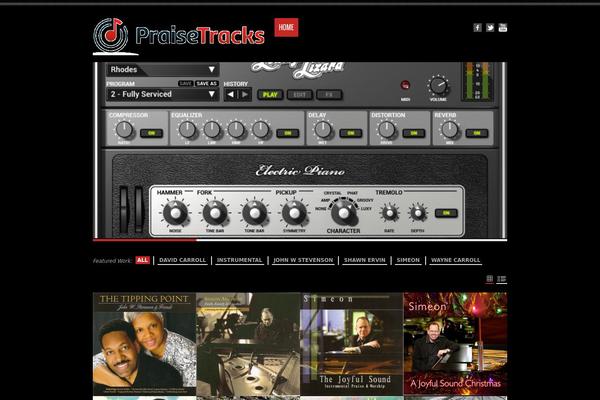Toggle the Reverb ON switch
Screen dimensions: 600x400
[477, 133]
